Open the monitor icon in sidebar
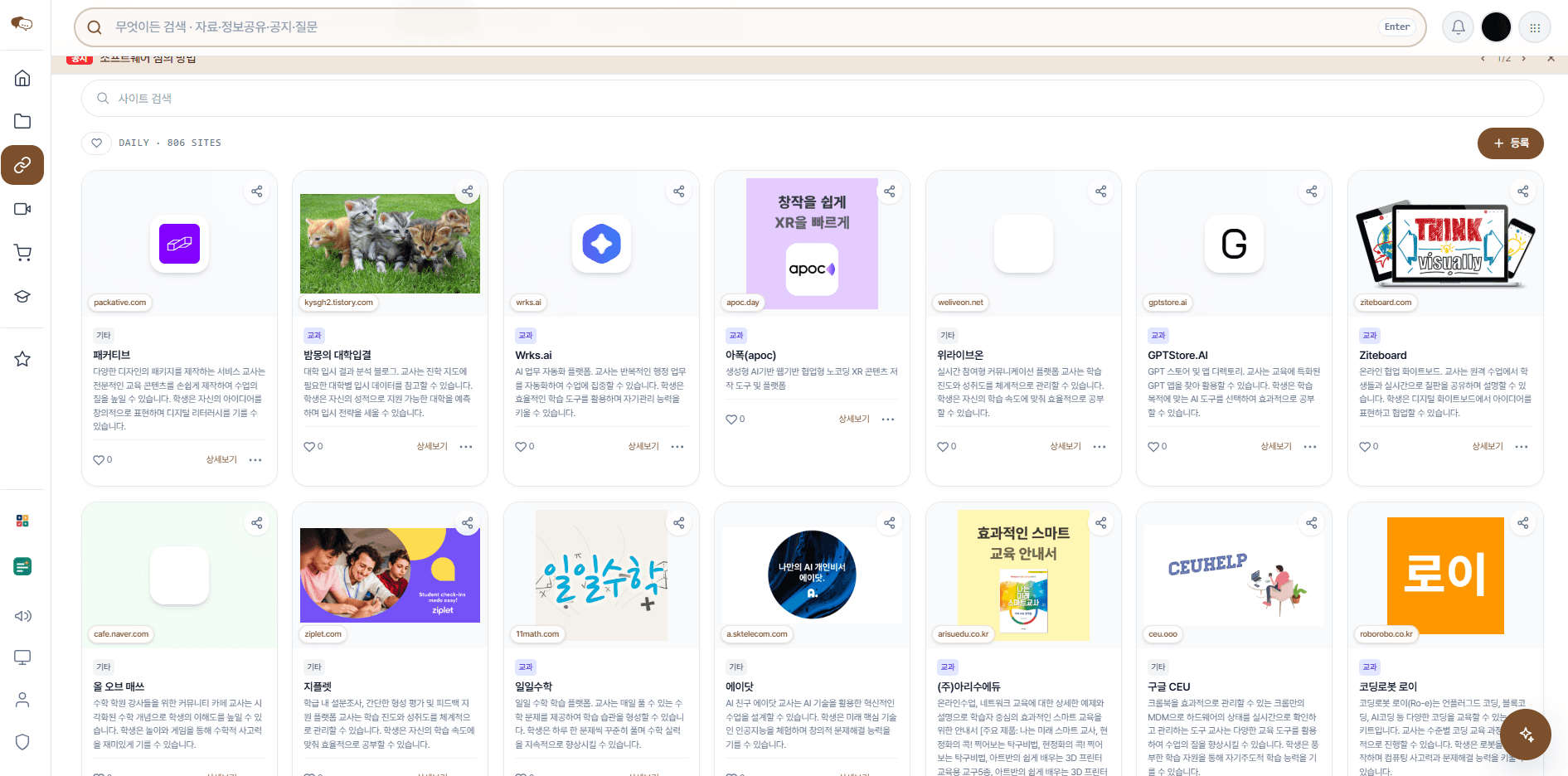 point(22,657)
